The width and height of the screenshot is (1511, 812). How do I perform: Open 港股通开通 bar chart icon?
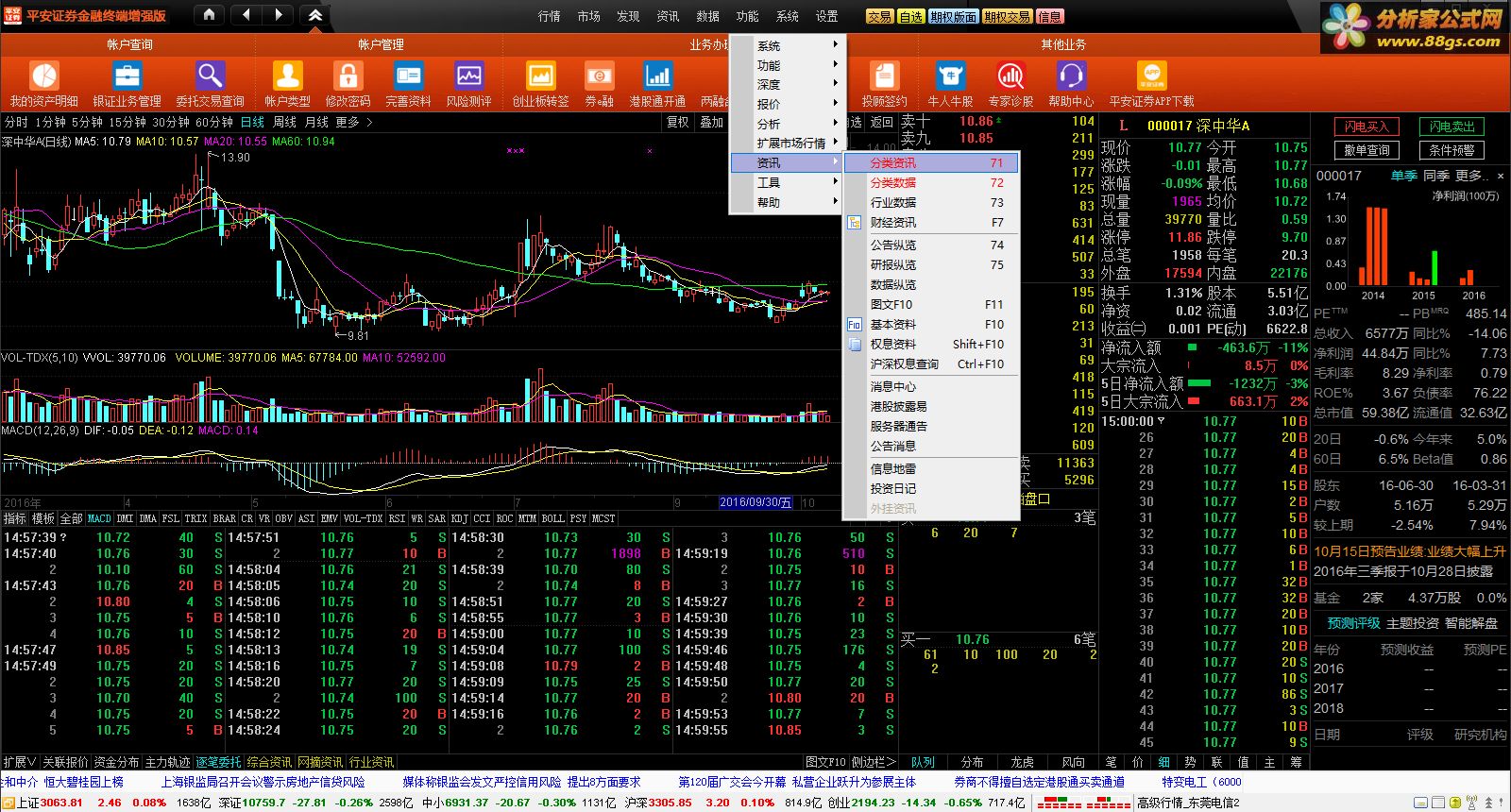tap(657, 76)
